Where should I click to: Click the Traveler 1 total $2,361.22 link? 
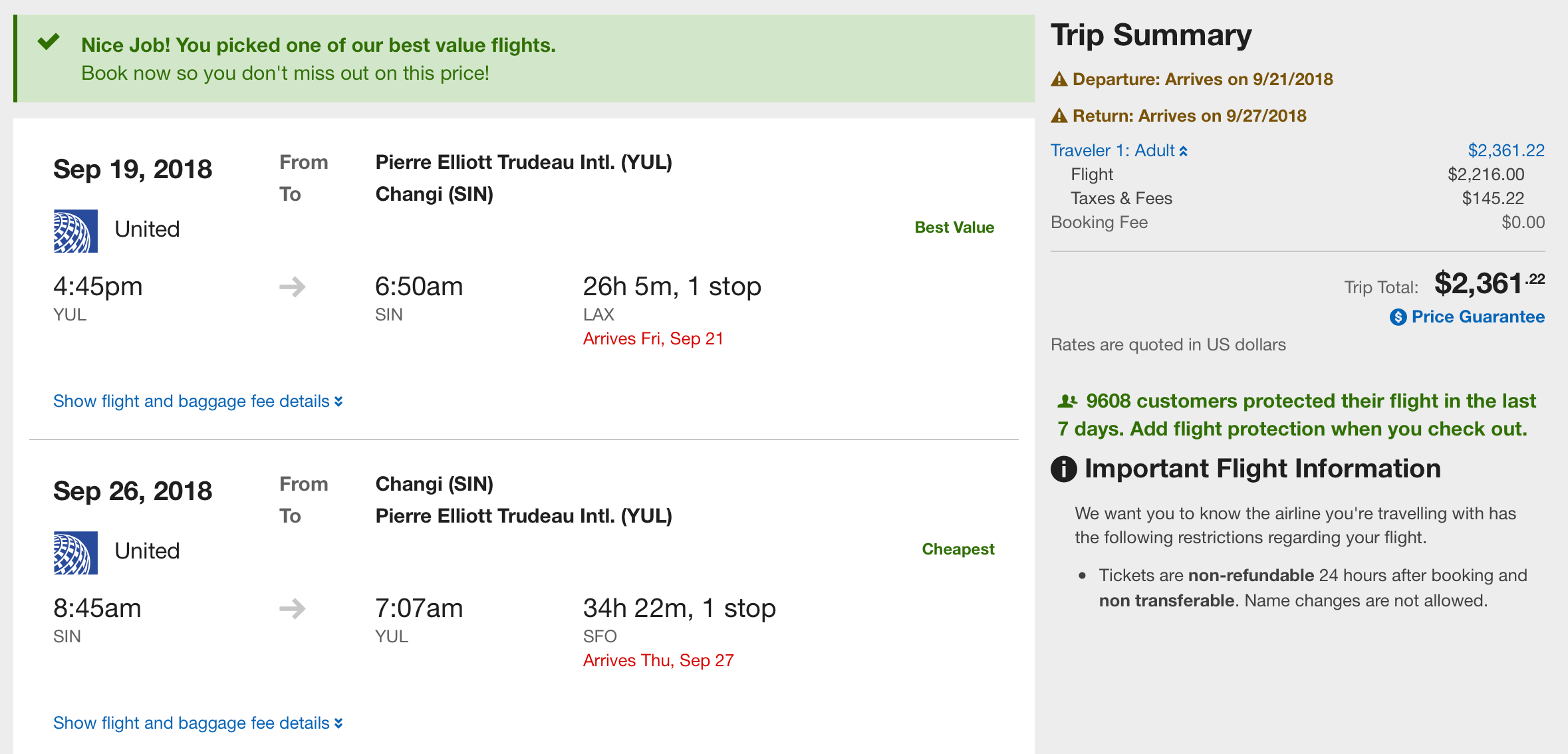1505,151
